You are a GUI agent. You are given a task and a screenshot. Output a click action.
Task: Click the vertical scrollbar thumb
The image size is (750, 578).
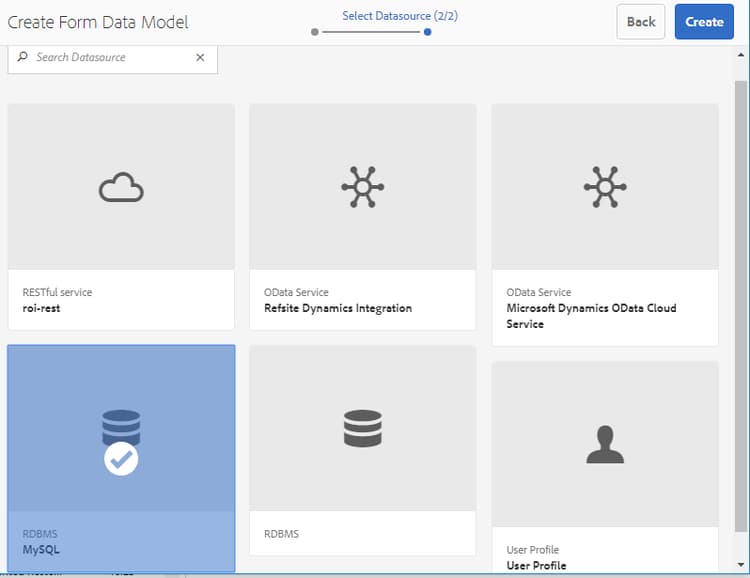[740, 306]
